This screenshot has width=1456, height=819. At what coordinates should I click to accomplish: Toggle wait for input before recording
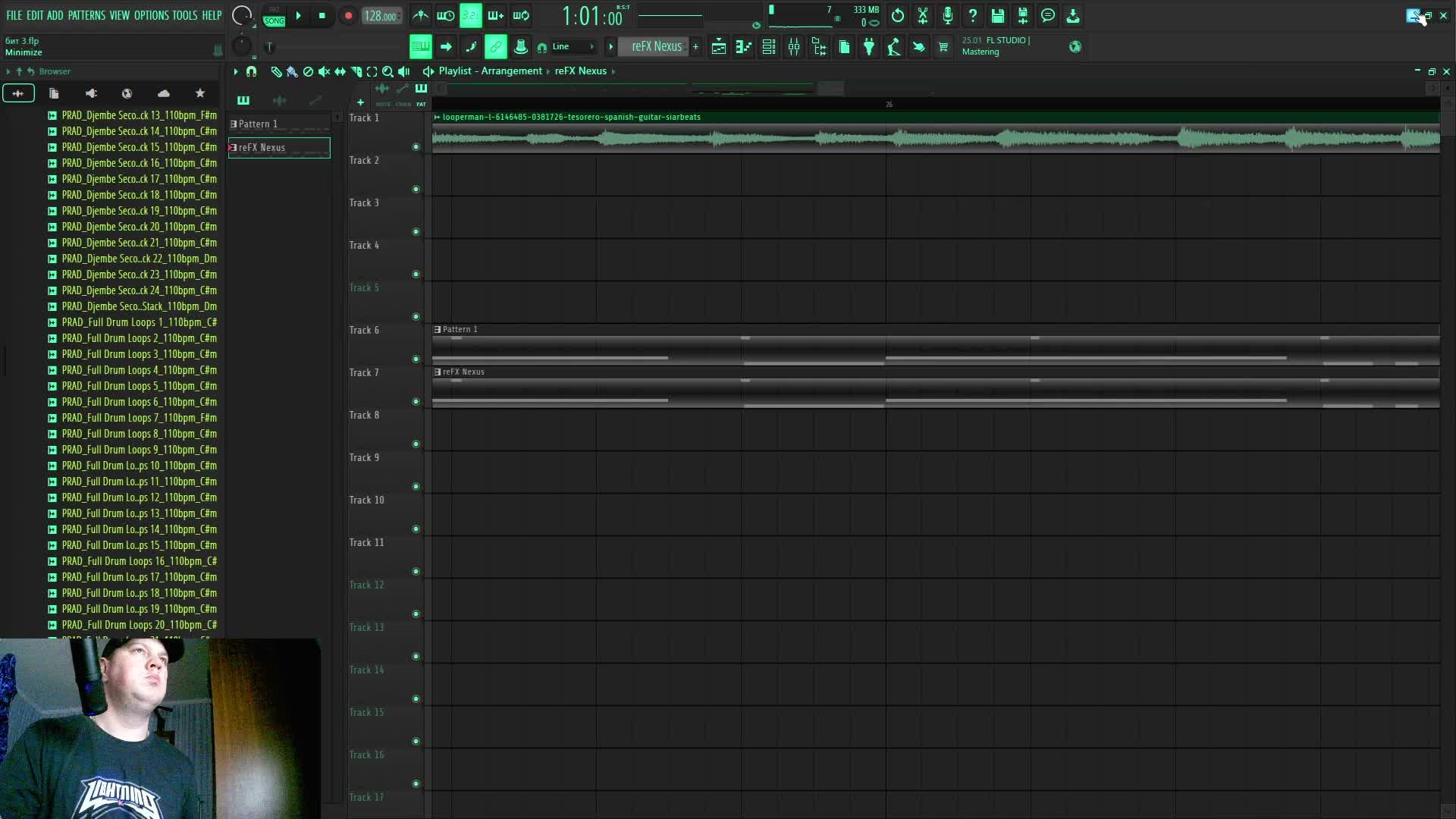point(445,15)
